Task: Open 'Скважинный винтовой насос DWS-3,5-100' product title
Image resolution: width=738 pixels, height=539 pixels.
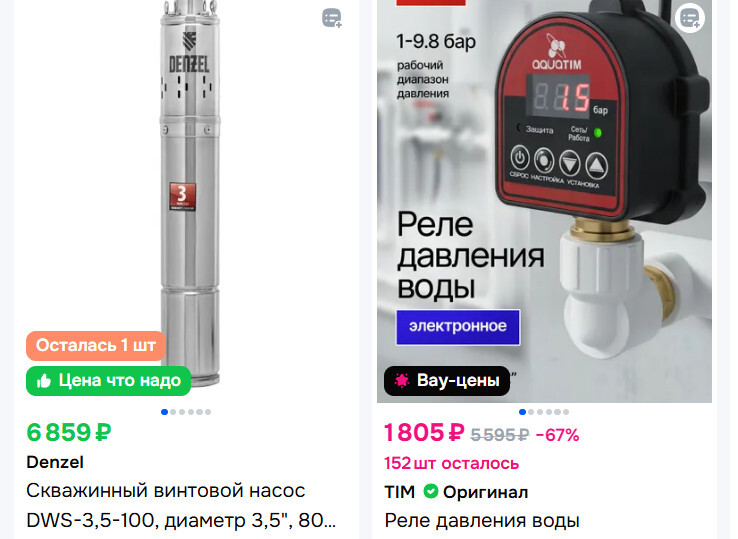Action: pyautogui.click(x=181, y=506)
